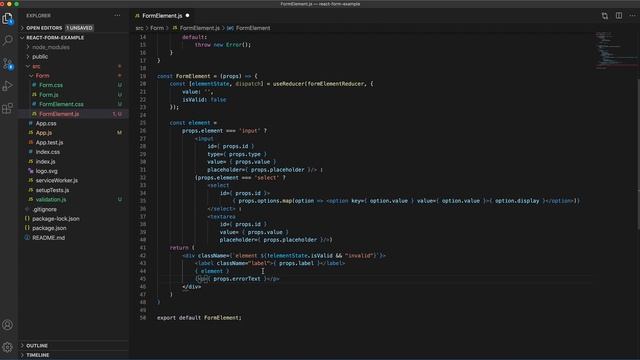This screenshot has width=640, height=360.
Task: Open FormElement.css in the explorer
Action: (61, 104)
